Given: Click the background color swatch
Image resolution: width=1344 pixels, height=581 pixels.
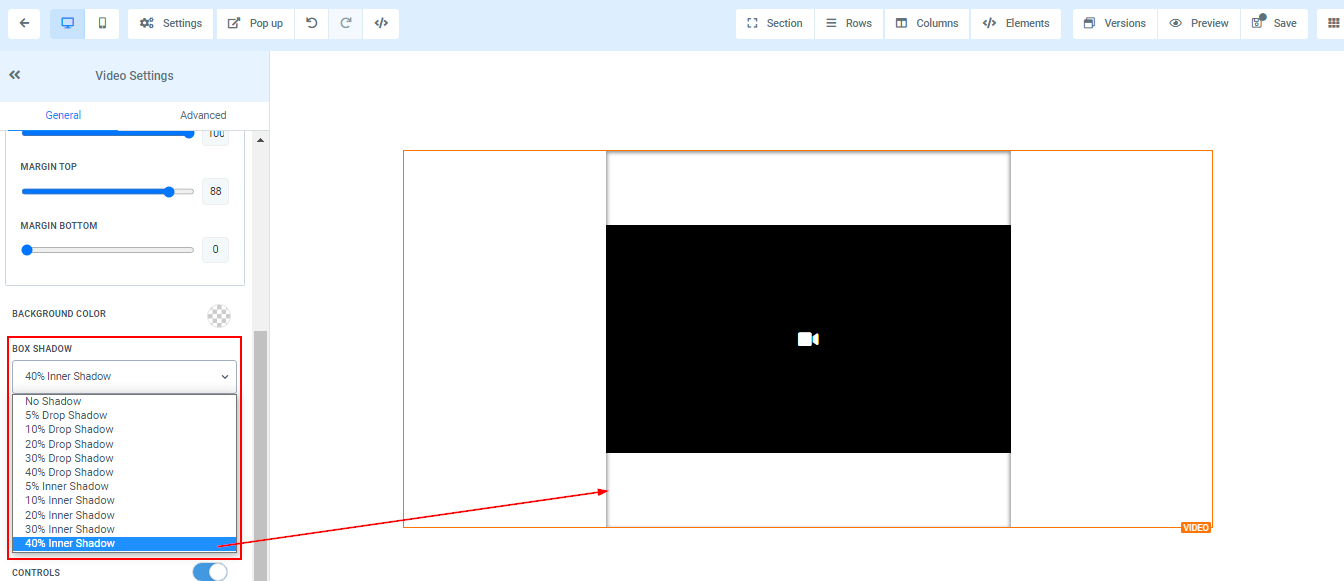Looking at the screenshot, I should [218, 316].
